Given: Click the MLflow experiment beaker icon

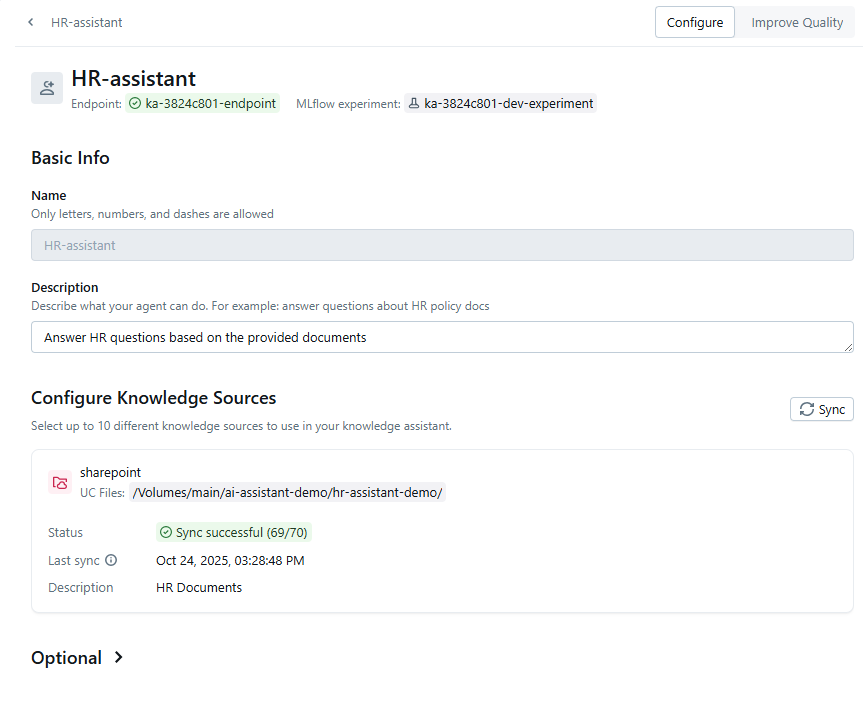Looking at the screenshot, I should click(413, 103).
